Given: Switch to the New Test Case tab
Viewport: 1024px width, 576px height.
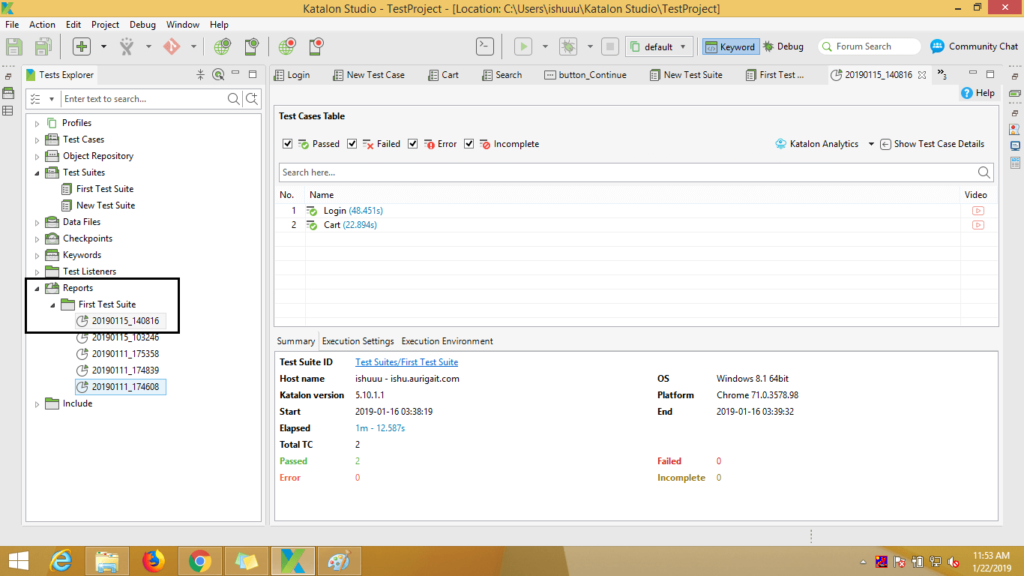Looking at the screenshot, I should tap(369, 75).
